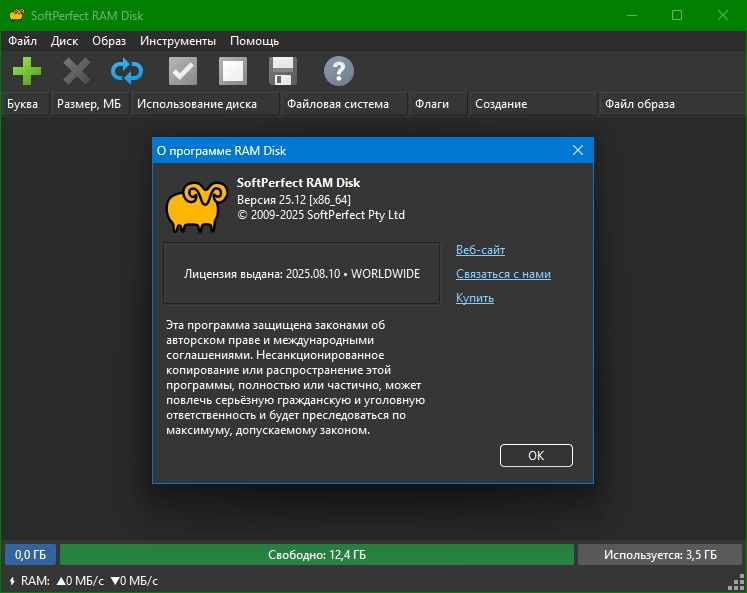Screen dimensions: 747x593
Task: Sort by the Буква column header
Action: [x=25, y=104]
